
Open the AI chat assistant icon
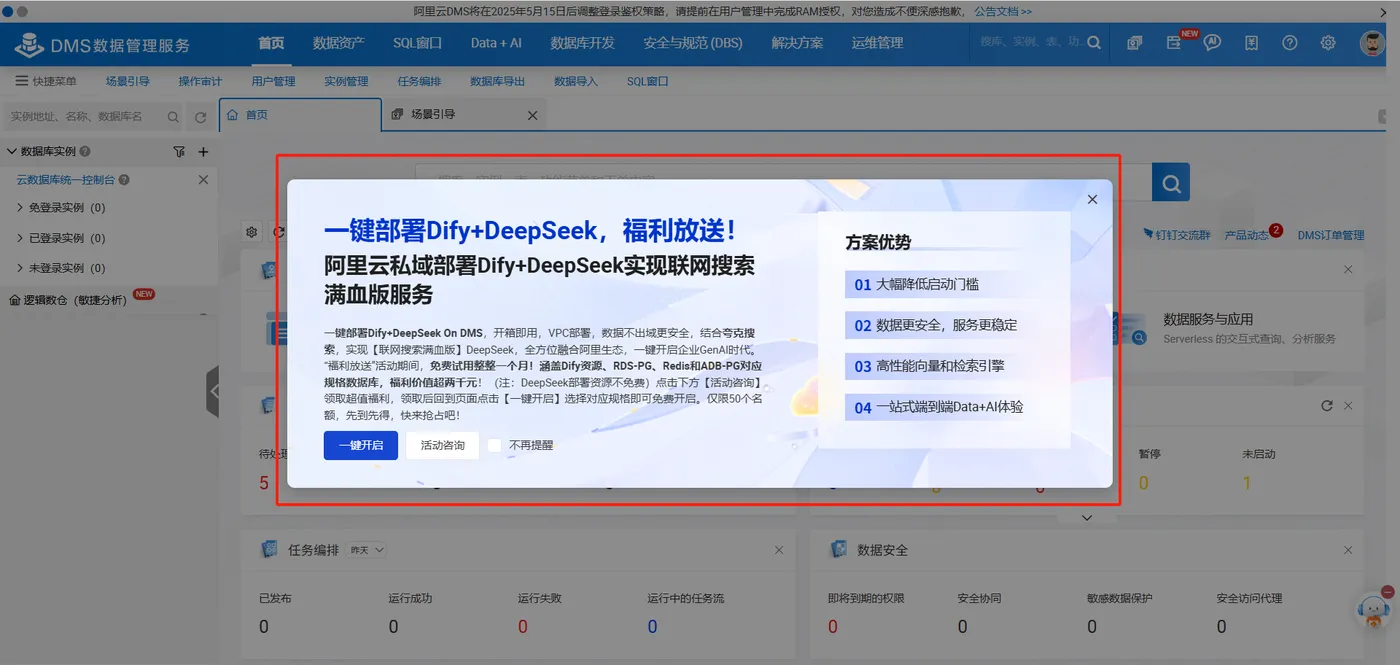(1212, 43)
